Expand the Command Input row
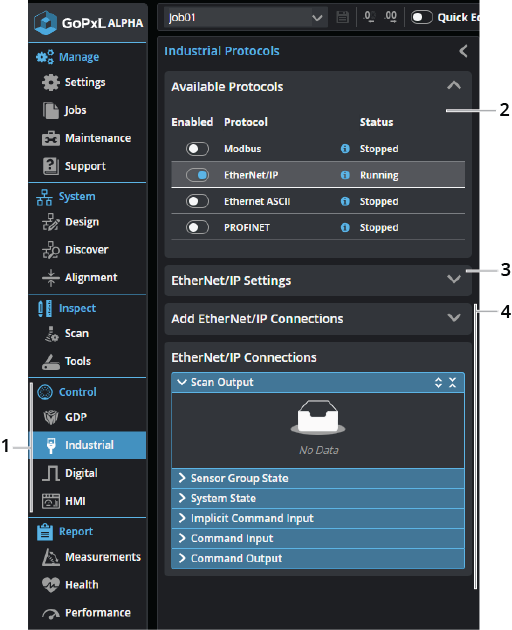The width and height of the screenshot is (512, 630). coord(318,538)
